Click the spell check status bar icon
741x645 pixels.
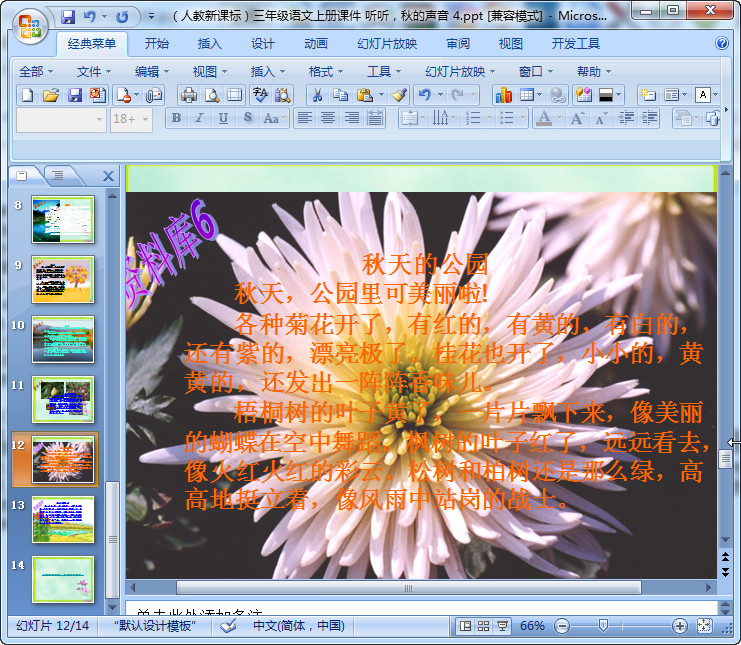point(228,626)
